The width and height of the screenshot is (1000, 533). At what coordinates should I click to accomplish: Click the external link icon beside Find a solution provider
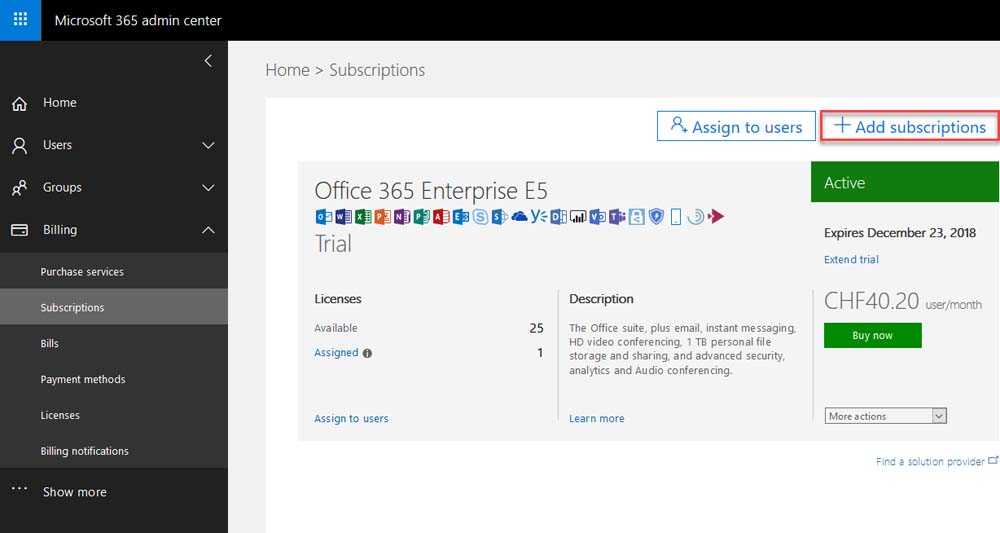993,460
